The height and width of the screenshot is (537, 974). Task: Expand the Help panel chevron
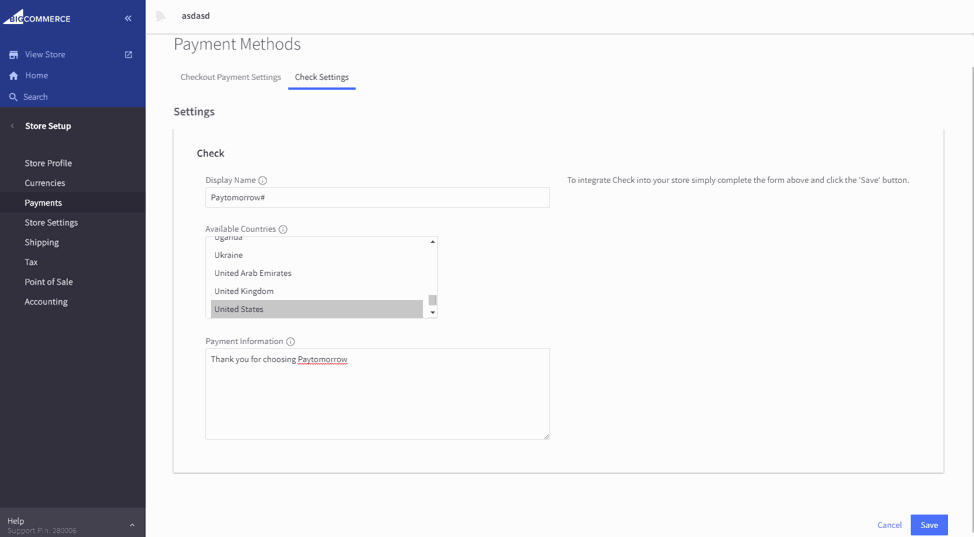pyautogui.click(x=132, y=525)
